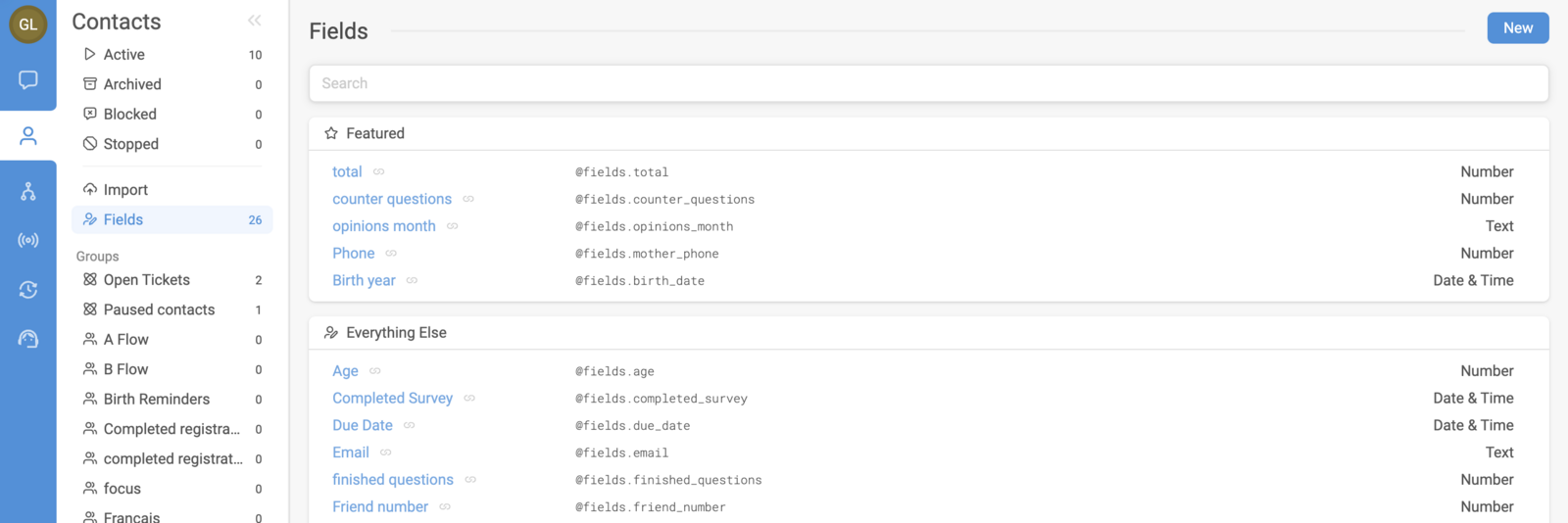Open the messages chat icon in sidebar
The height and width of the screenshot is (523, 1568).
[x=27, y=79]
